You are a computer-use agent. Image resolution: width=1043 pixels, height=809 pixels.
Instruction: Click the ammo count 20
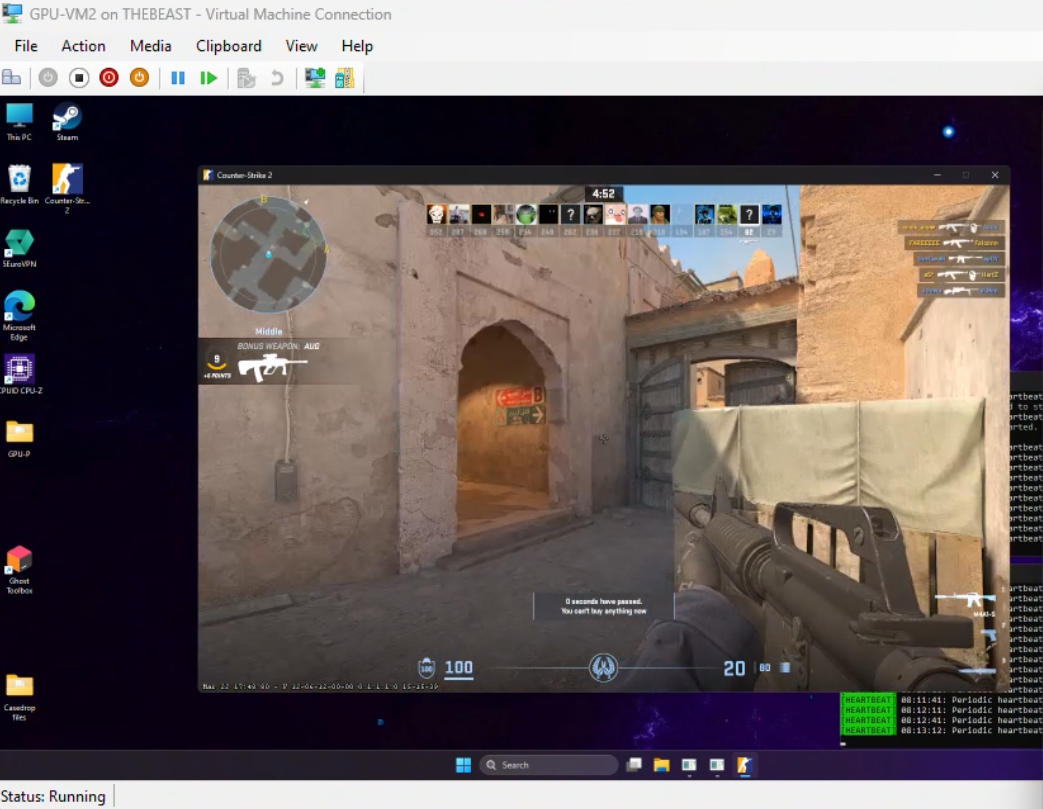734,668
